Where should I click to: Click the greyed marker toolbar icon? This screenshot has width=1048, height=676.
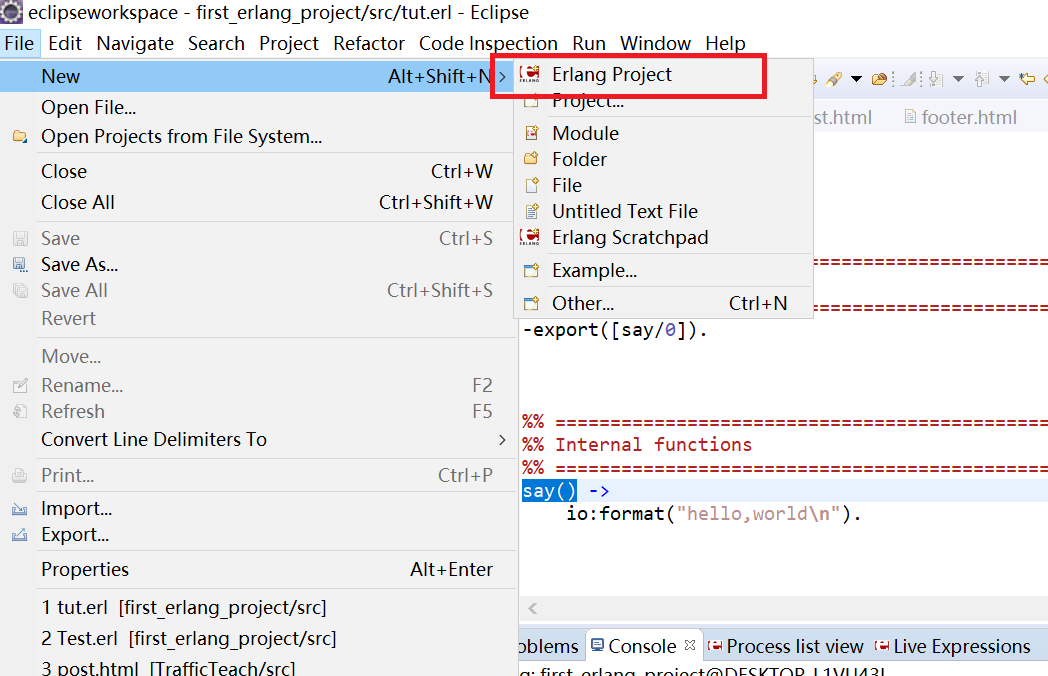click(909, 80)
